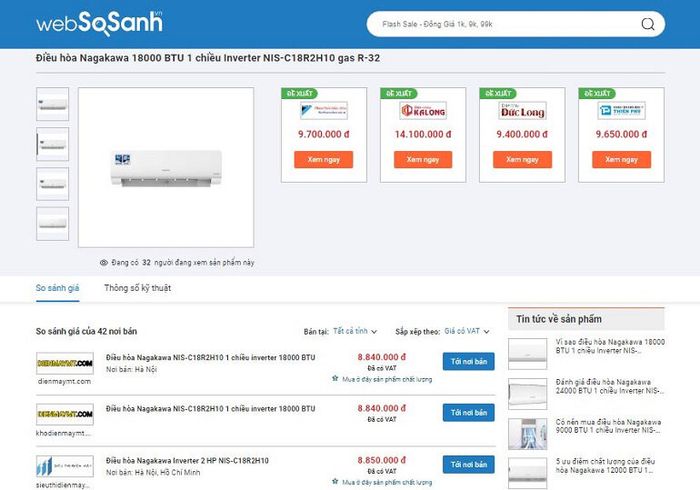Switch to So sánh giá tab

(x=58, y=288)
